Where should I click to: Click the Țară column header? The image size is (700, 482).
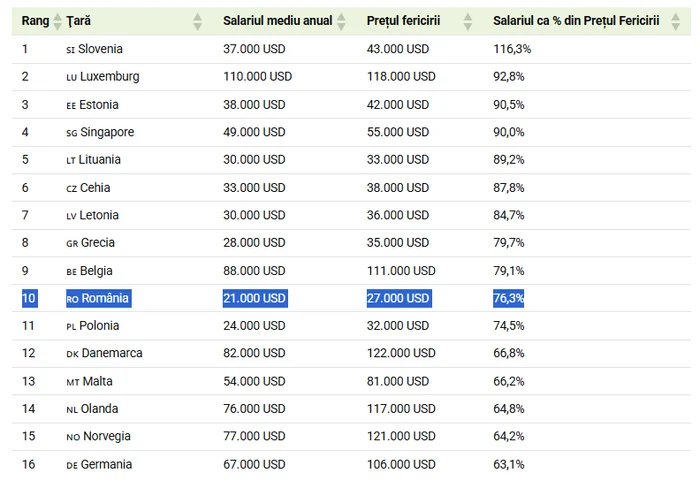tap(79, 21)
